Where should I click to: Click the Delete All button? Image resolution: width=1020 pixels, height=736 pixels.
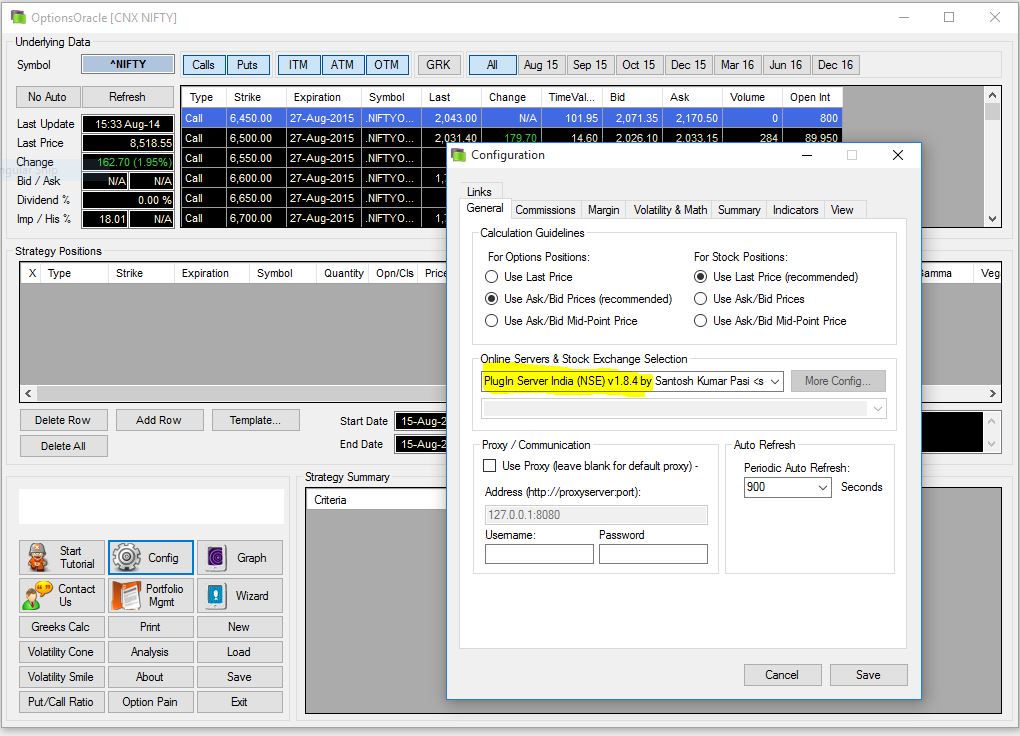coord(63,446)
